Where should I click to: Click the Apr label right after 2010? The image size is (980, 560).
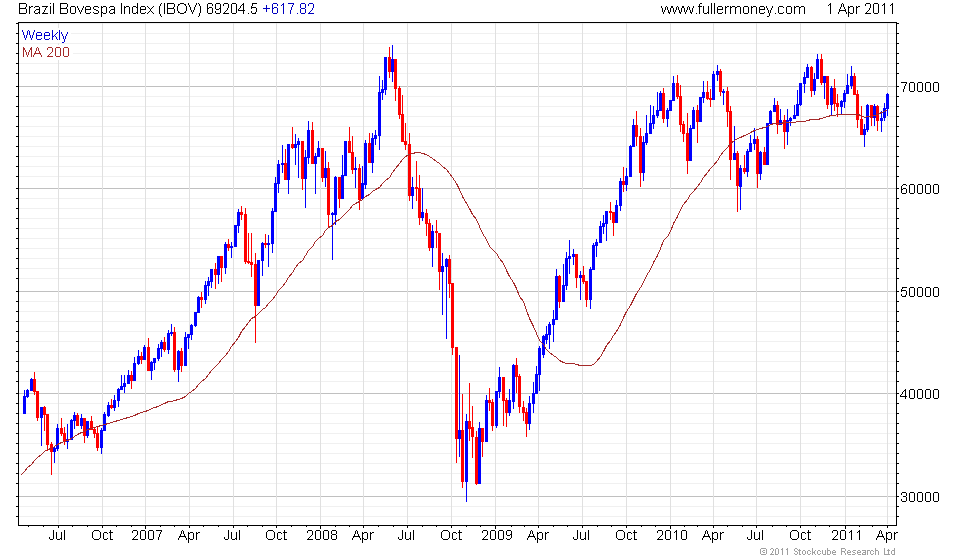(x=712, y=536)
